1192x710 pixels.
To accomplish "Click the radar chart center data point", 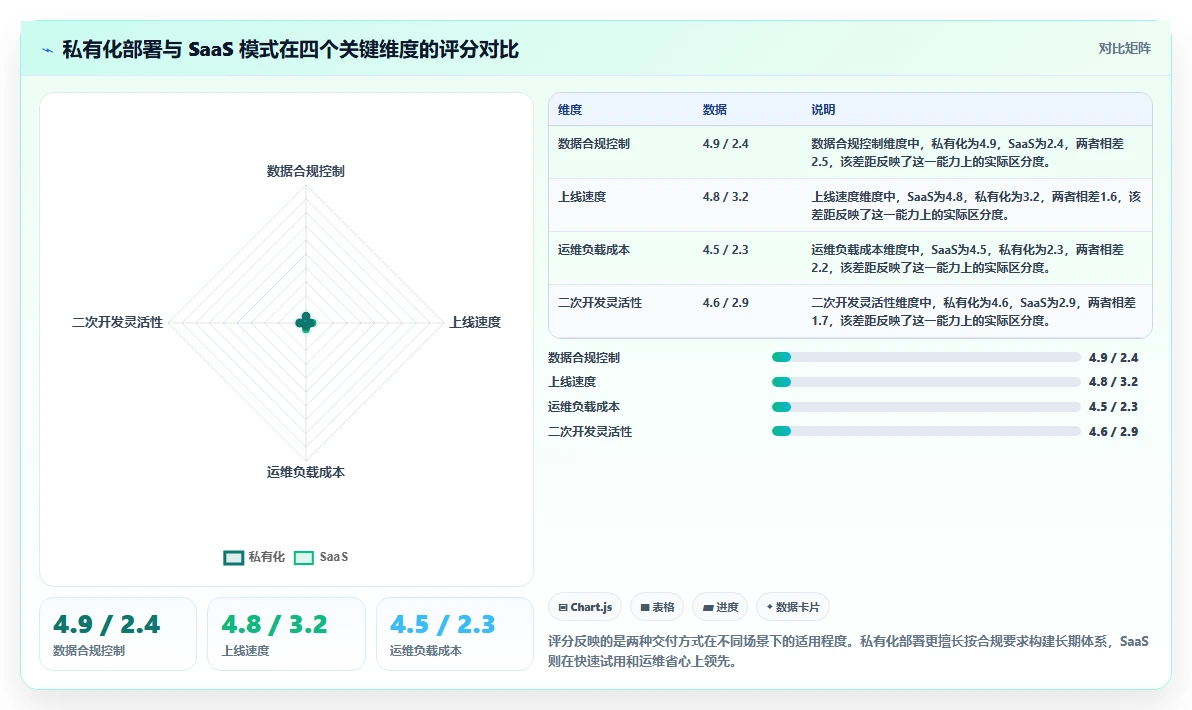I will [x=306, y=322].
